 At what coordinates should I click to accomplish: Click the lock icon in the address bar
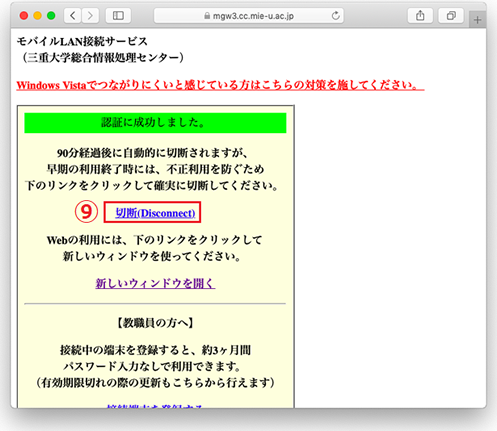pyautogui.click(x=207, y=16)
